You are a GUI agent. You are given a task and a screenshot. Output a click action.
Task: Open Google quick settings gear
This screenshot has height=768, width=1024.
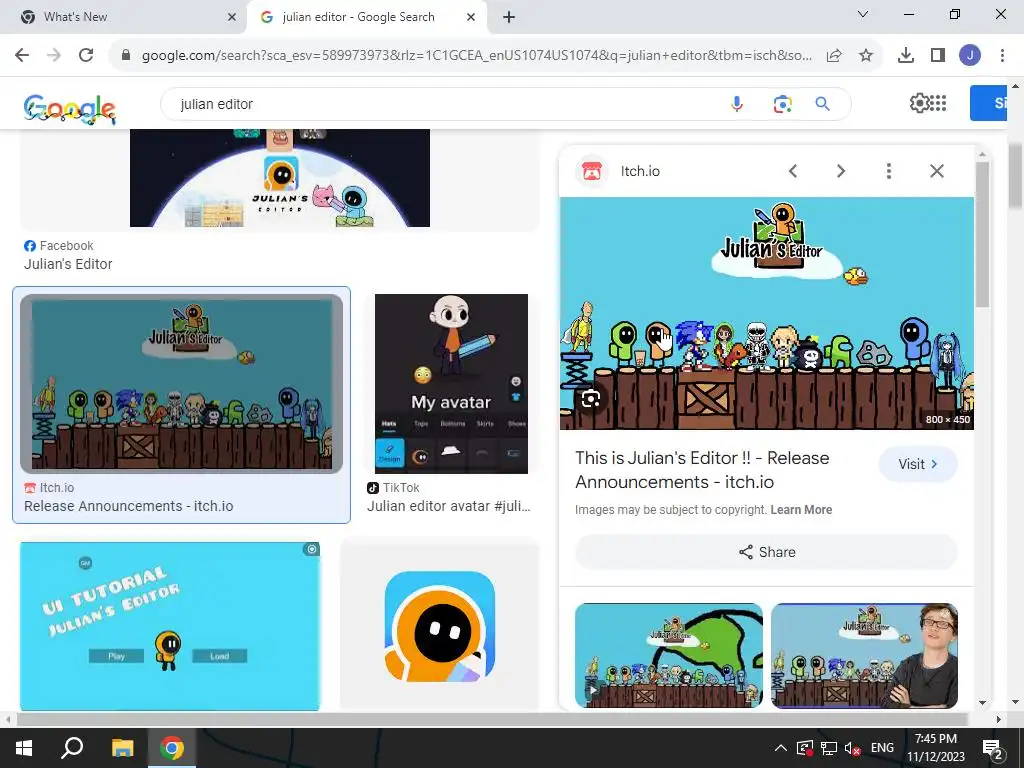click(x=920, y=103)
